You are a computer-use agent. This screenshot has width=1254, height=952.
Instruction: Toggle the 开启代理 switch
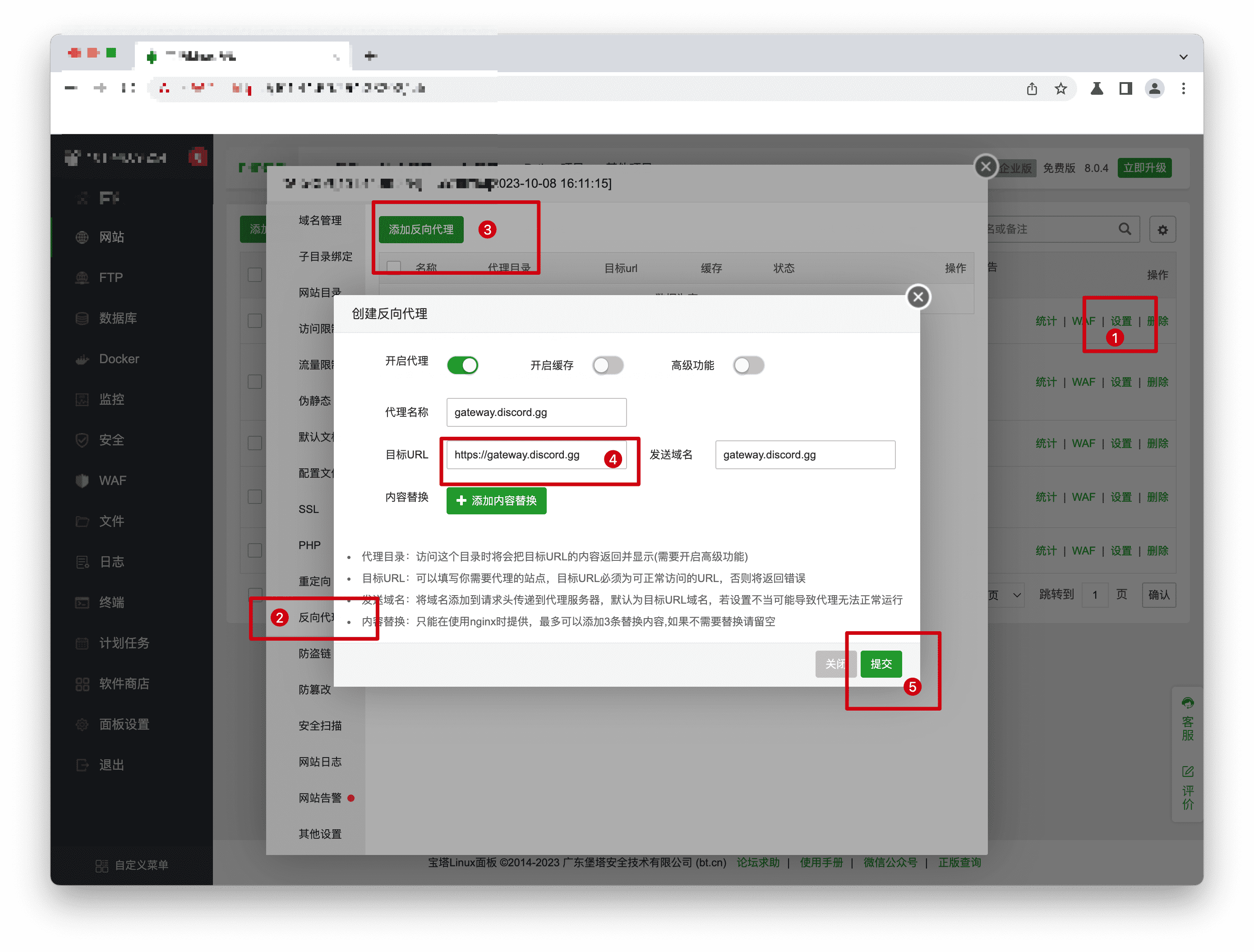[x=463, y=366]
